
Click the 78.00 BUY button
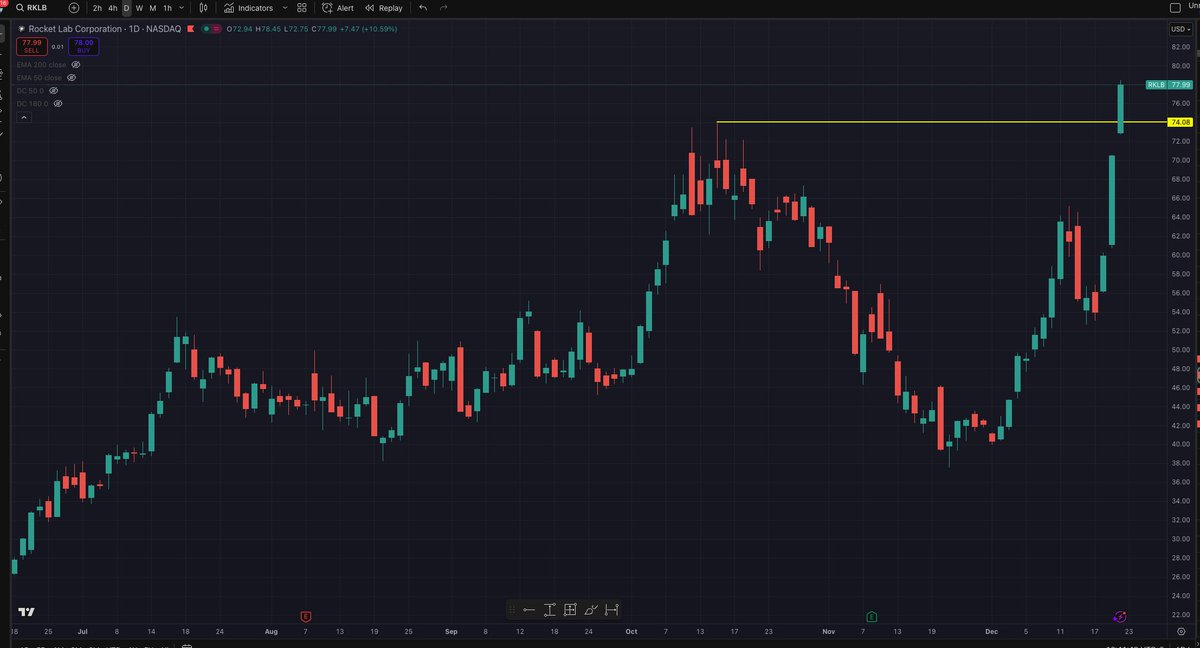pos(83,46)
